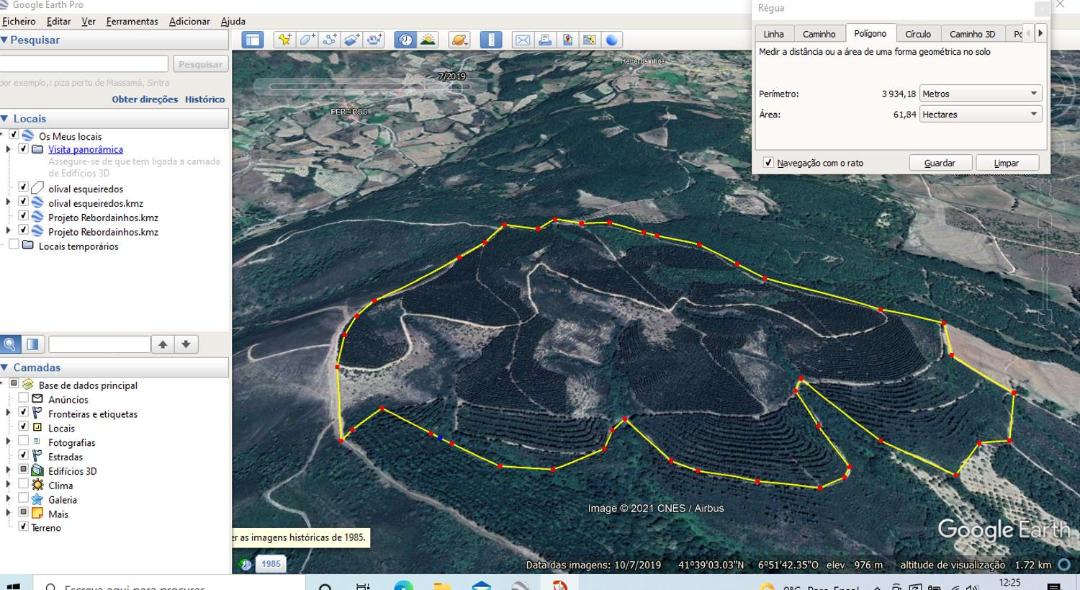The width and height of the screenshot is (1080, 590).
Task: Switch to the Caminho tab
Action: (819, 34)
